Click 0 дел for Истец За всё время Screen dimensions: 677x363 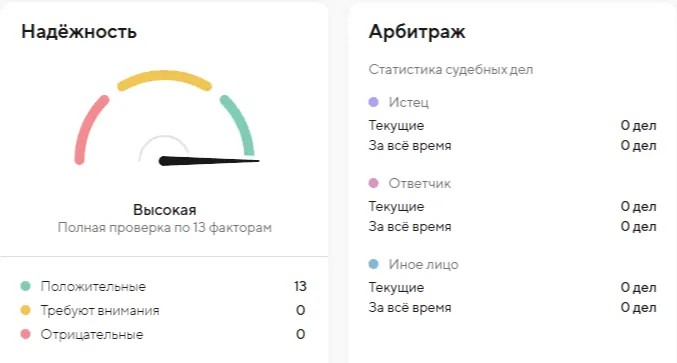click(639, 145)
